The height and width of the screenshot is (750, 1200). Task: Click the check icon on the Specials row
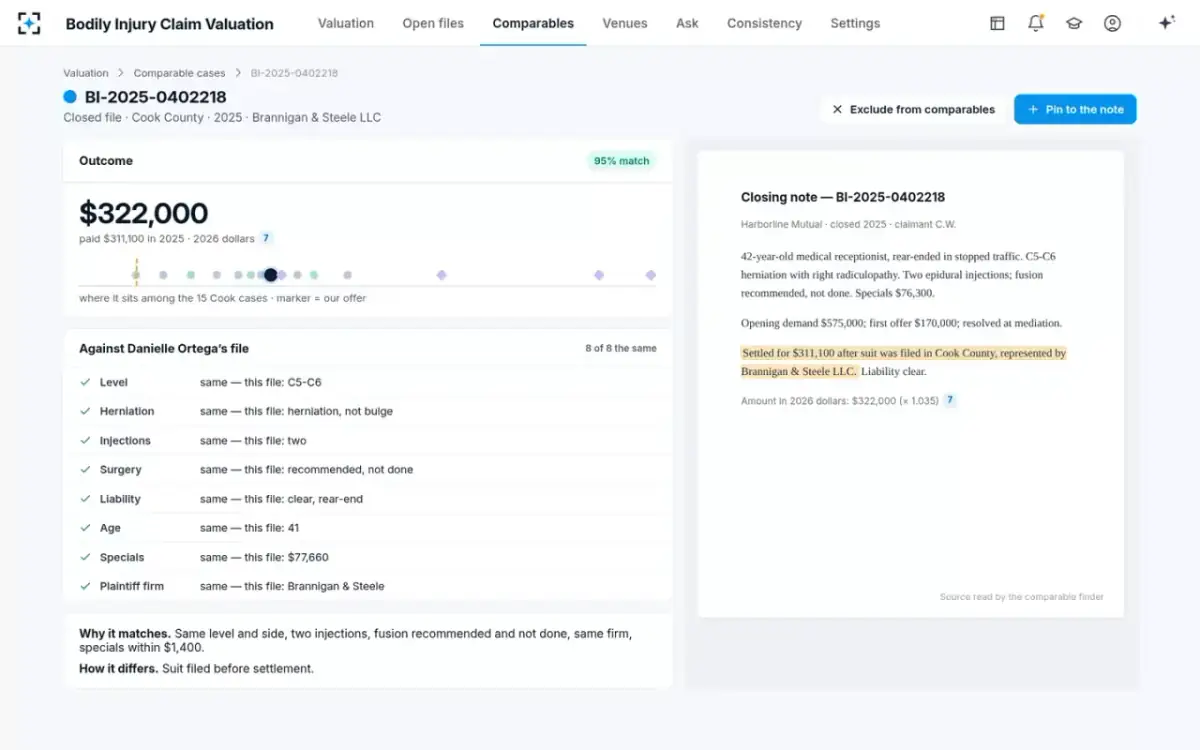pyautogui.click(x=85, y=557)
